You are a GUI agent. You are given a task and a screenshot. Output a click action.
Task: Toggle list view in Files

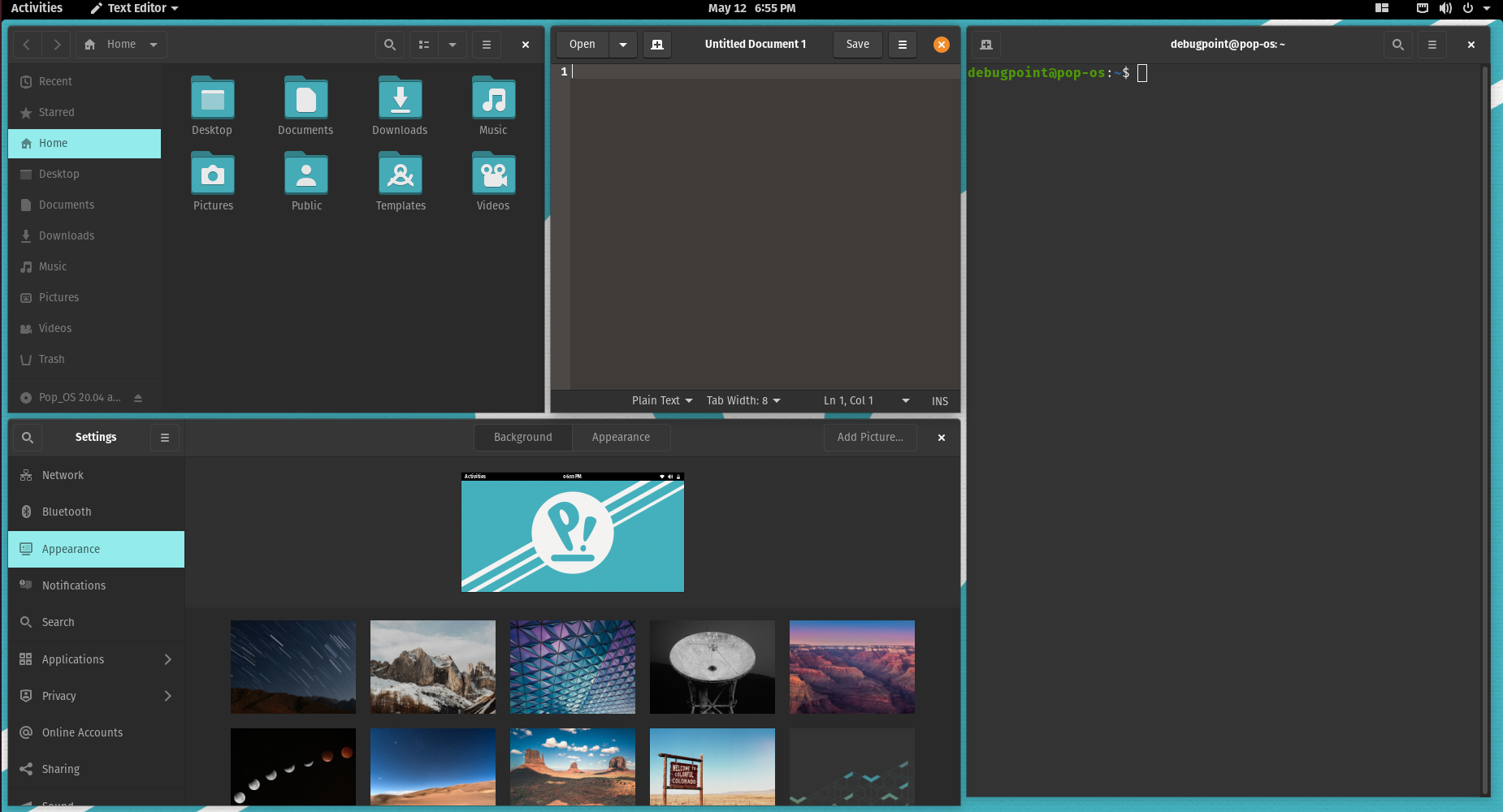pyautogui.click(x=424, y=45)
